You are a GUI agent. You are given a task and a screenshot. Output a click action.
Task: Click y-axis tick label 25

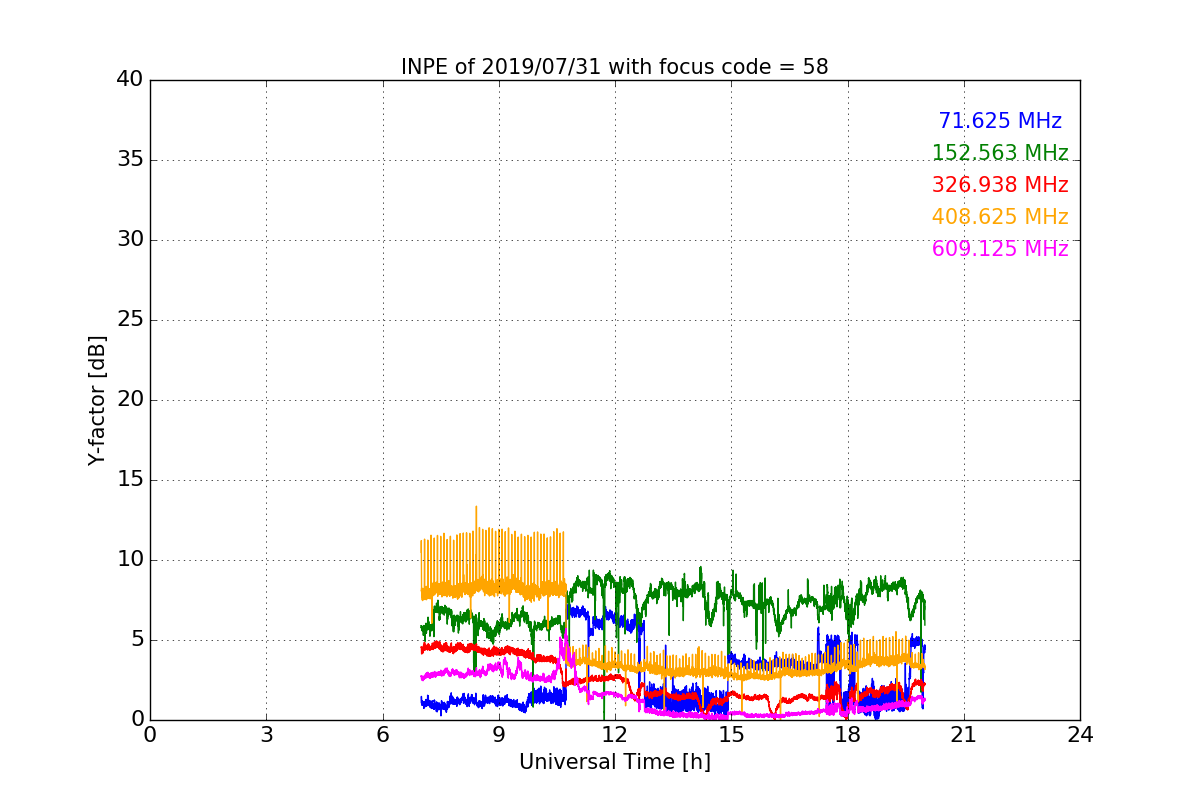click(x=130, y=320)
